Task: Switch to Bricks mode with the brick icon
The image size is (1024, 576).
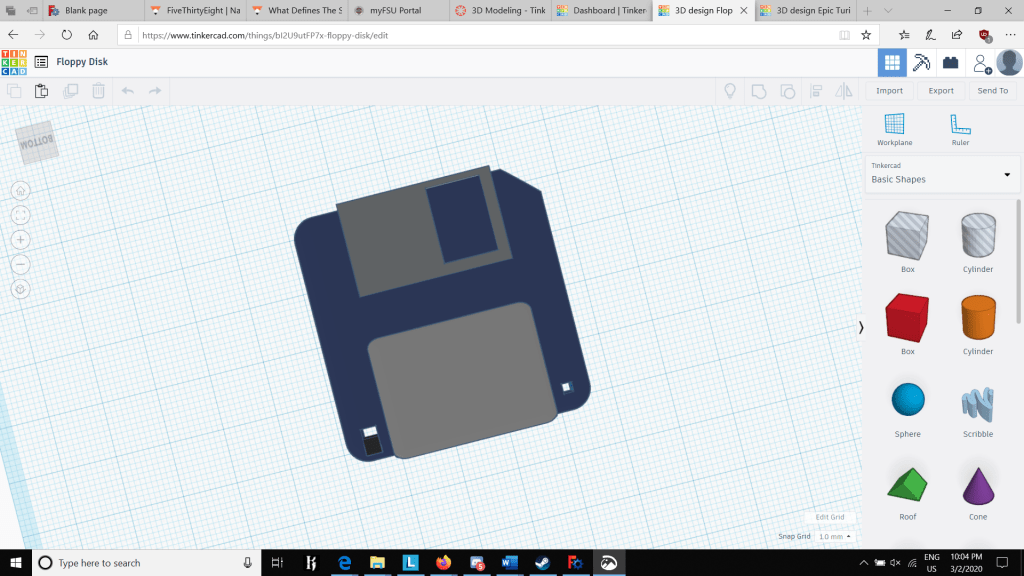Action: 950,62
